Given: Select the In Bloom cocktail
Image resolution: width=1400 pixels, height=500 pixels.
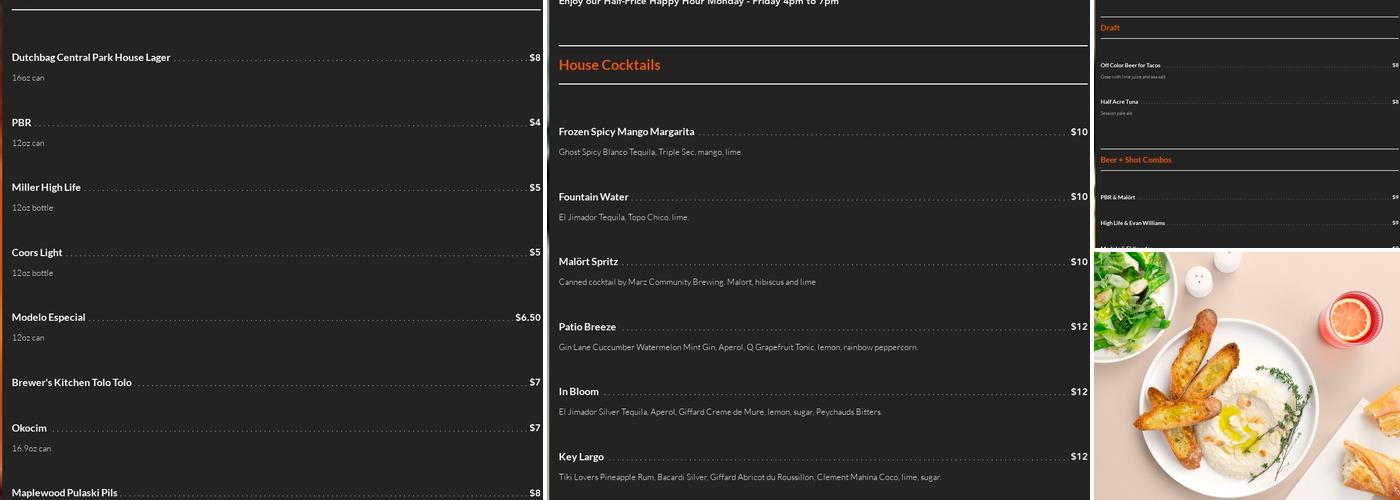Looking at the screenshot, I should (579, 392).
